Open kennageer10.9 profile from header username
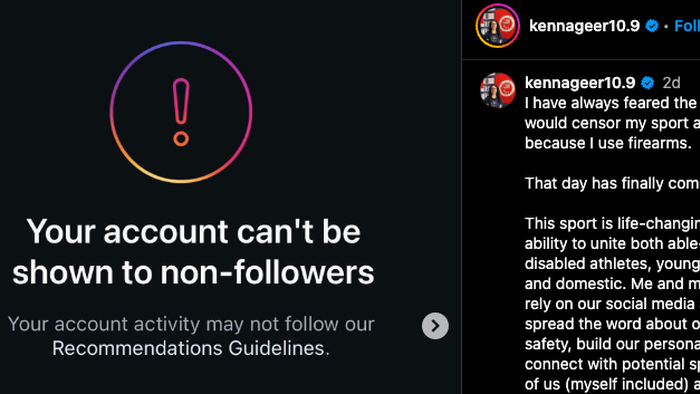 tap(584, 26)
